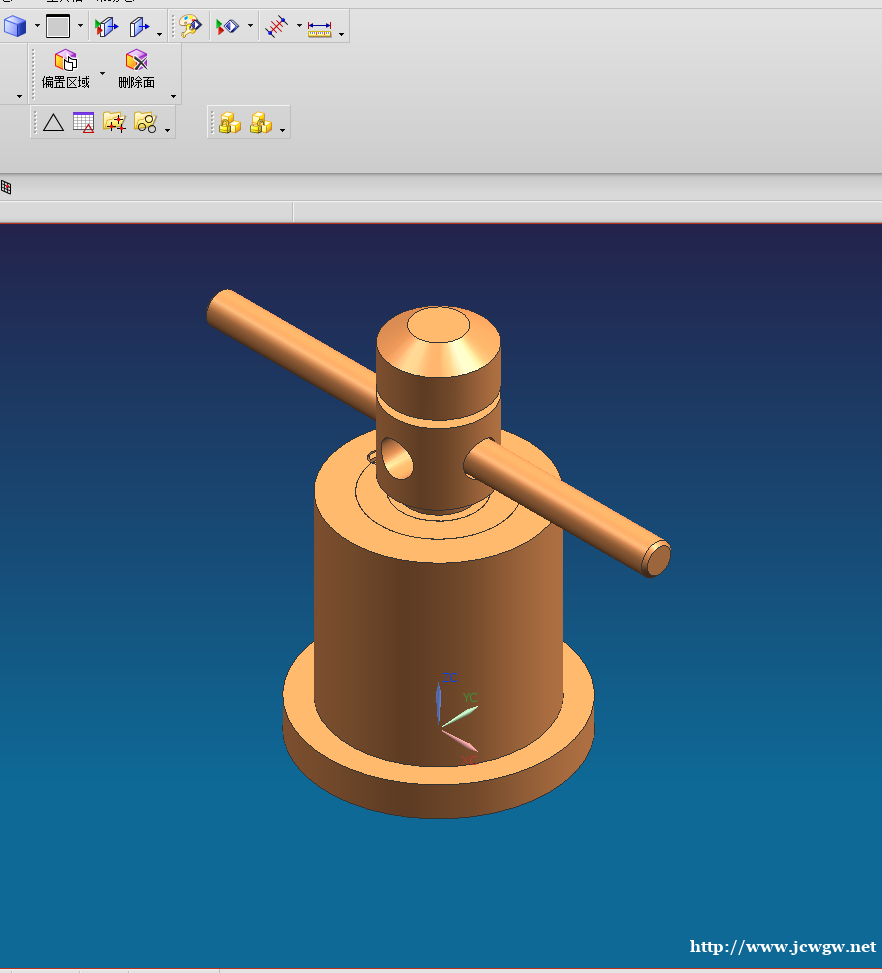
Task: Expand the gray background square dropdown arrow
Action: point(81,27)
